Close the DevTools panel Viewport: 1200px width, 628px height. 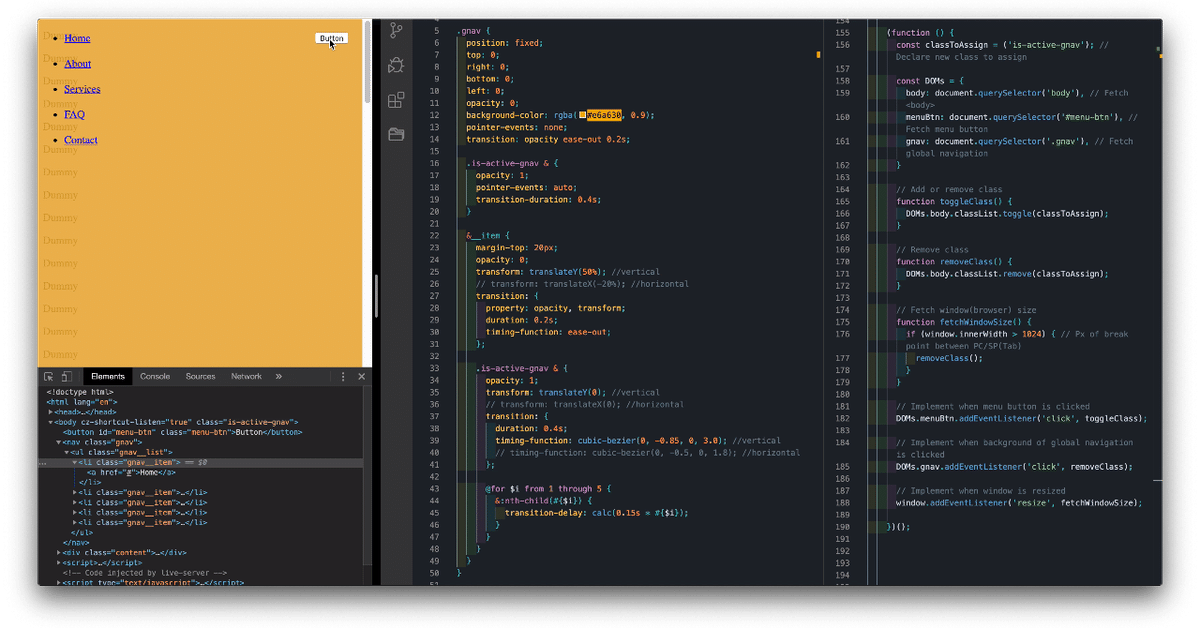point(361,377)
